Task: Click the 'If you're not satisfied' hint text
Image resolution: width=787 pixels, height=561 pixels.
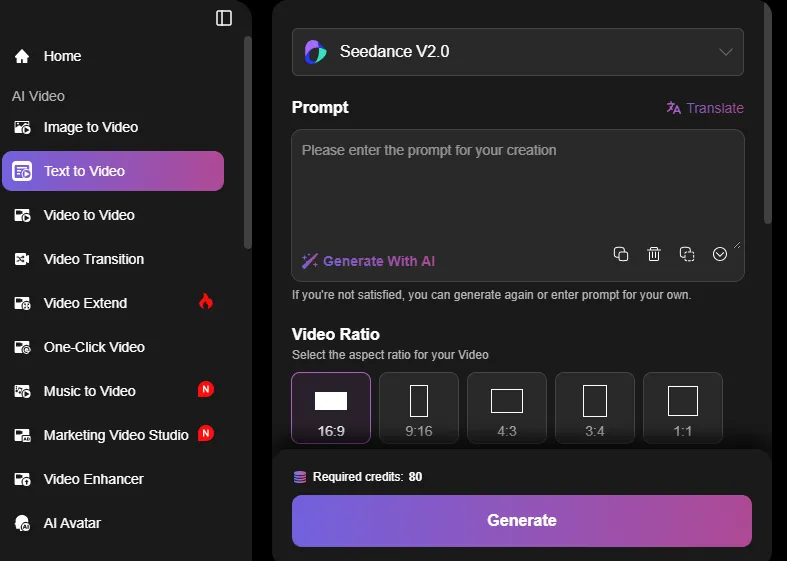Action: point(491,295)
